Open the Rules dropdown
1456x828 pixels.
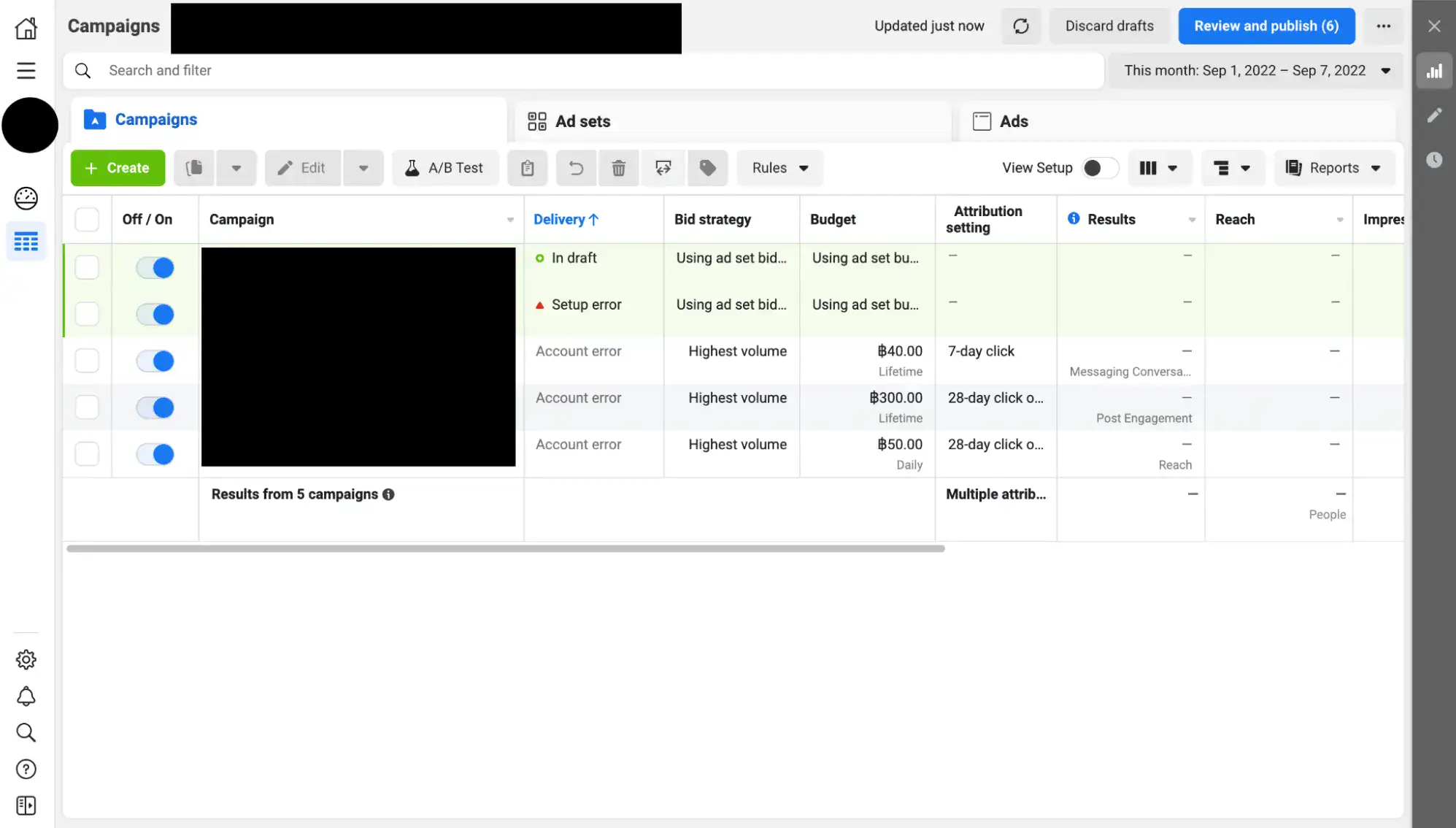[x=779, y=168]
